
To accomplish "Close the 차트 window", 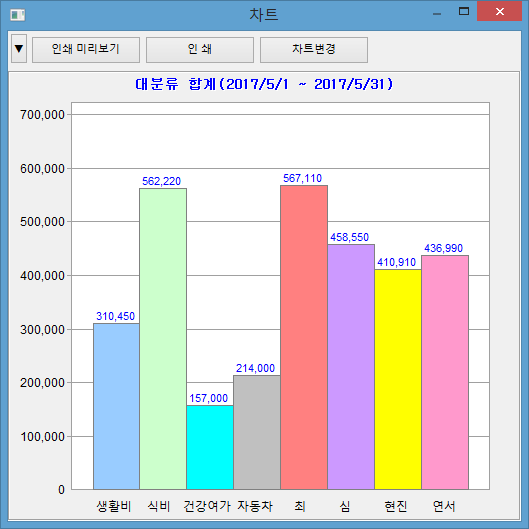I will click(500, 11).
